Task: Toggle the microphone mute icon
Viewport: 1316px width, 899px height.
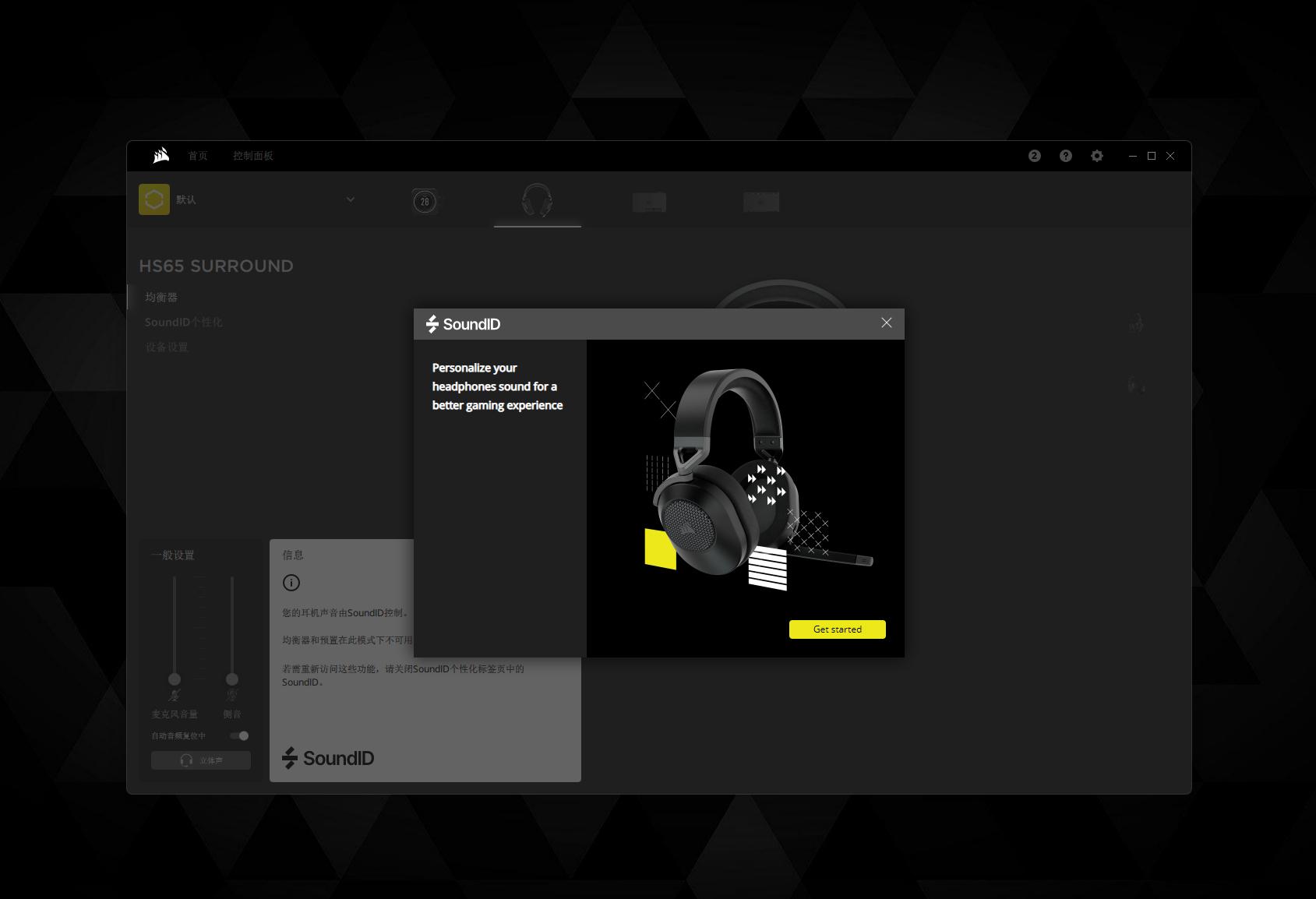Action: click(x=175, y=696)
